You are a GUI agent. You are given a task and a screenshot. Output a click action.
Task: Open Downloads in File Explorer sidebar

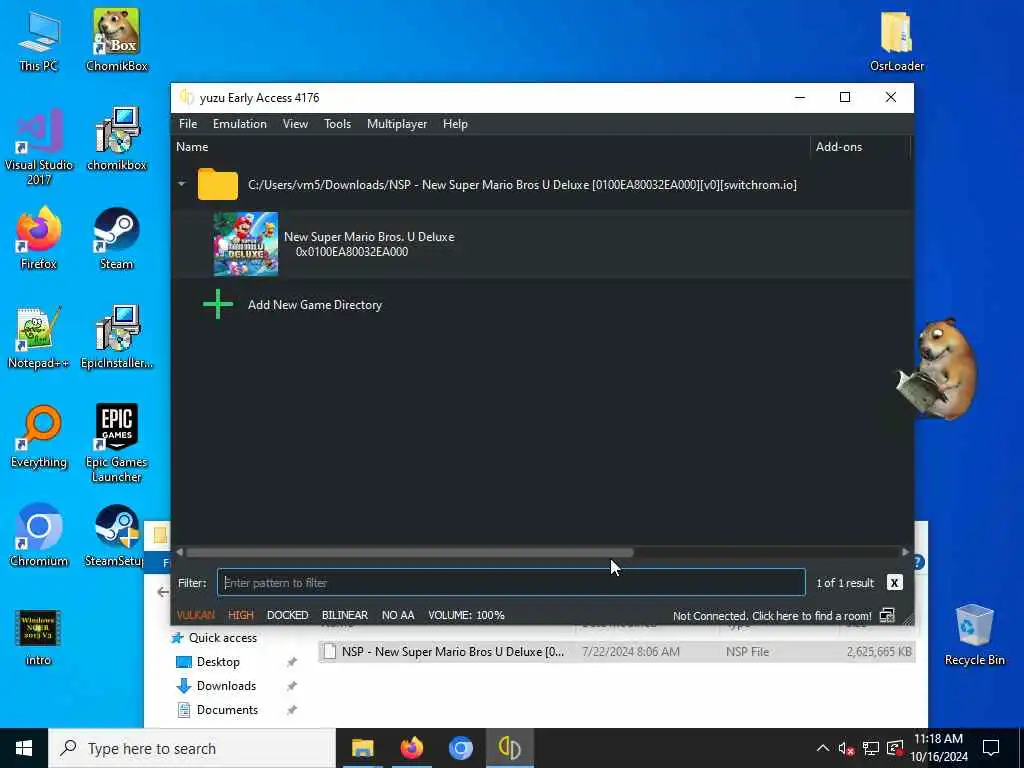tap(226, 686)
